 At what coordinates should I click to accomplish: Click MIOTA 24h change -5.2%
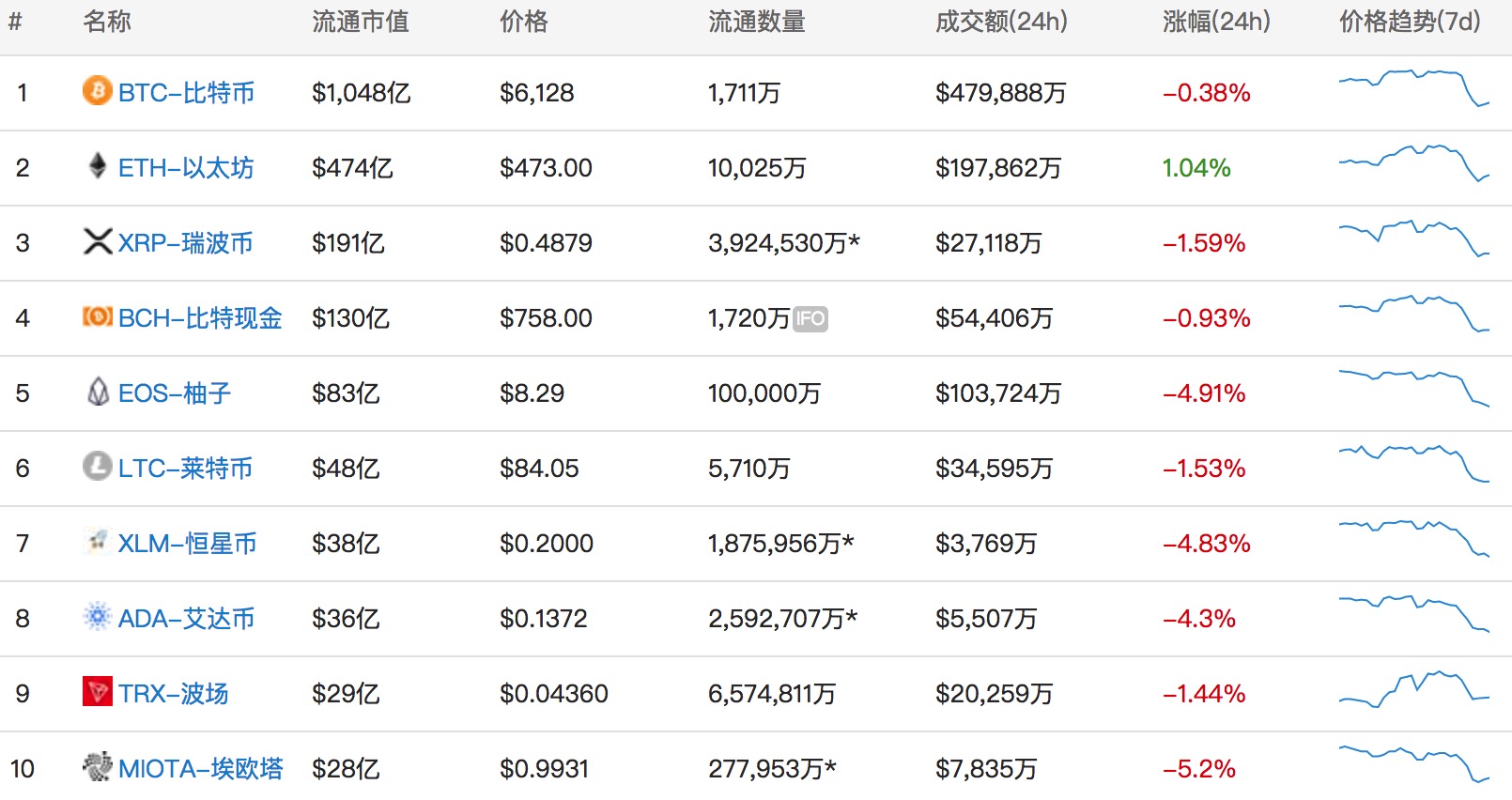(1199, 769)
